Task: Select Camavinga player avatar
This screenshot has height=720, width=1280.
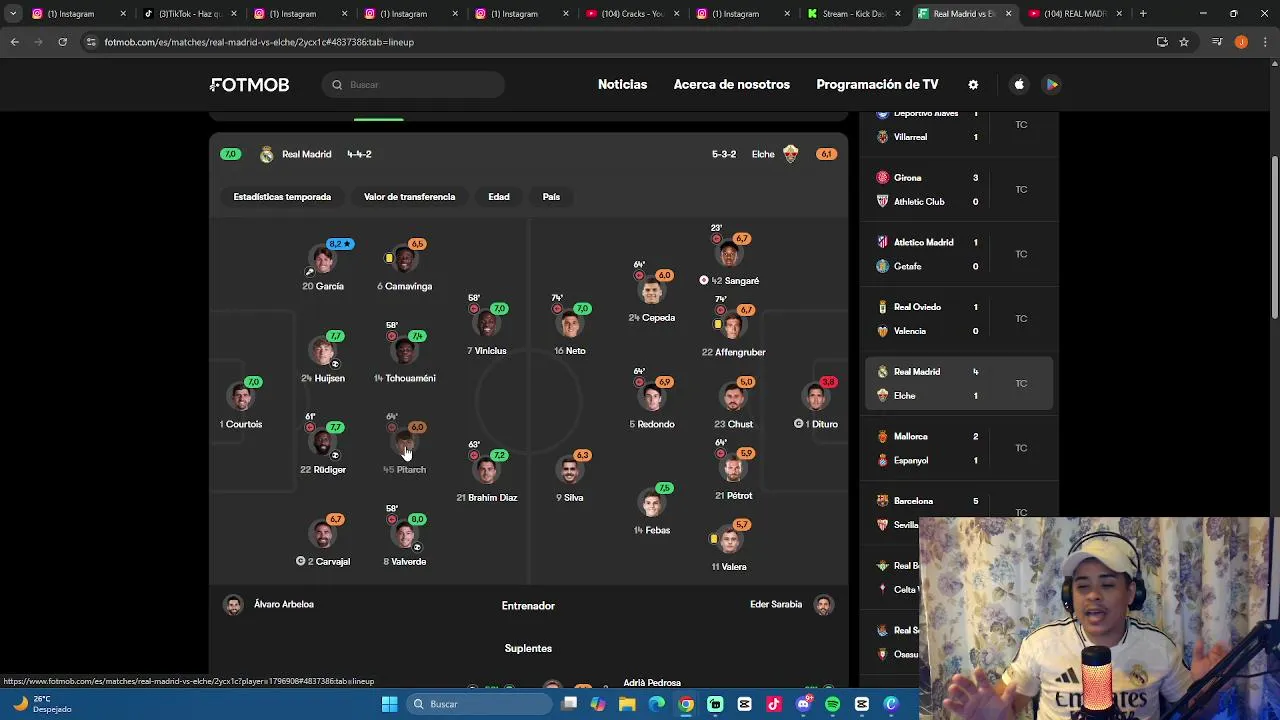Action: tap(405, 259)
